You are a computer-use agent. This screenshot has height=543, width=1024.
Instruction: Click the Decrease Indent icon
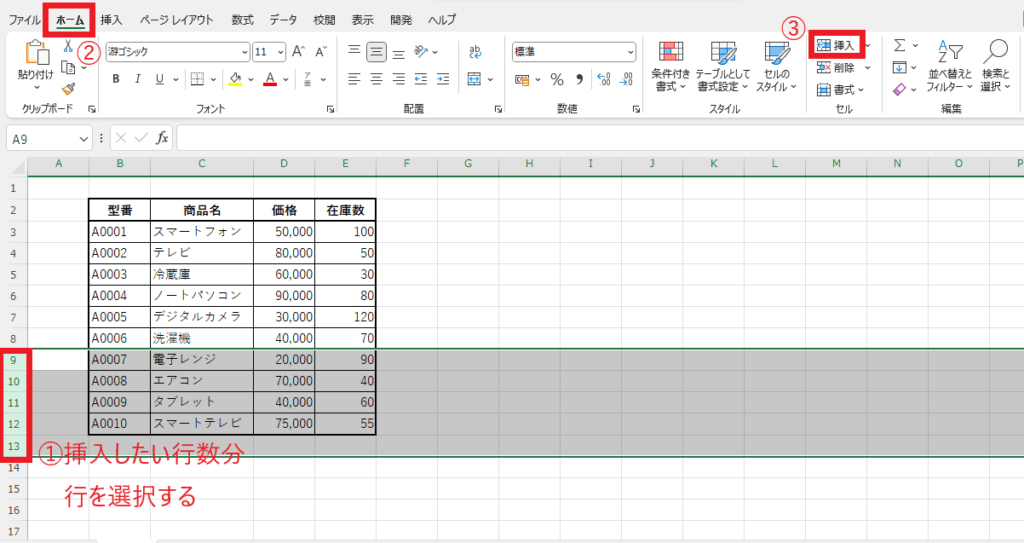pyautogui.click(x=421, y=79)
